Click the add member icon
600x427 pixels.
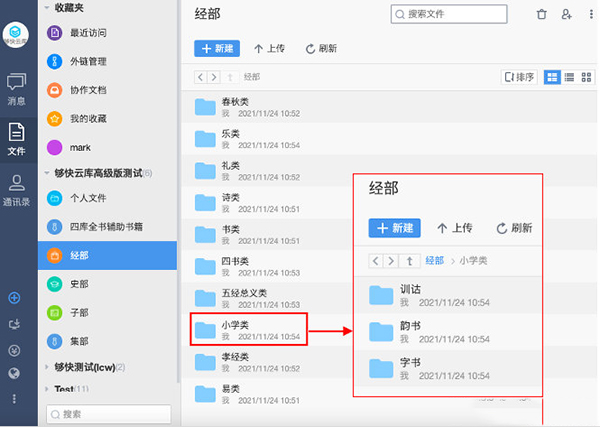tap(566, 15)
